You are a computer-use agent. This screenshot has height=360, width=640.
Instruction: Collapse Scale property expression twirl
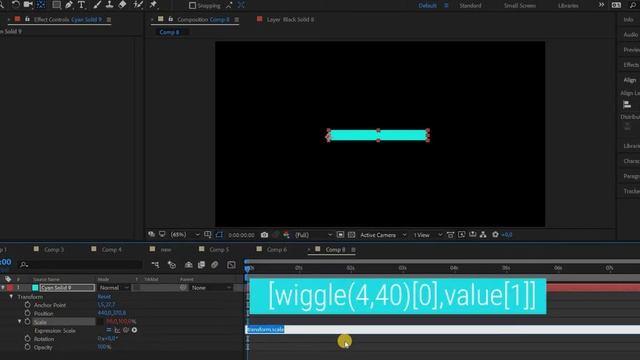19,322
